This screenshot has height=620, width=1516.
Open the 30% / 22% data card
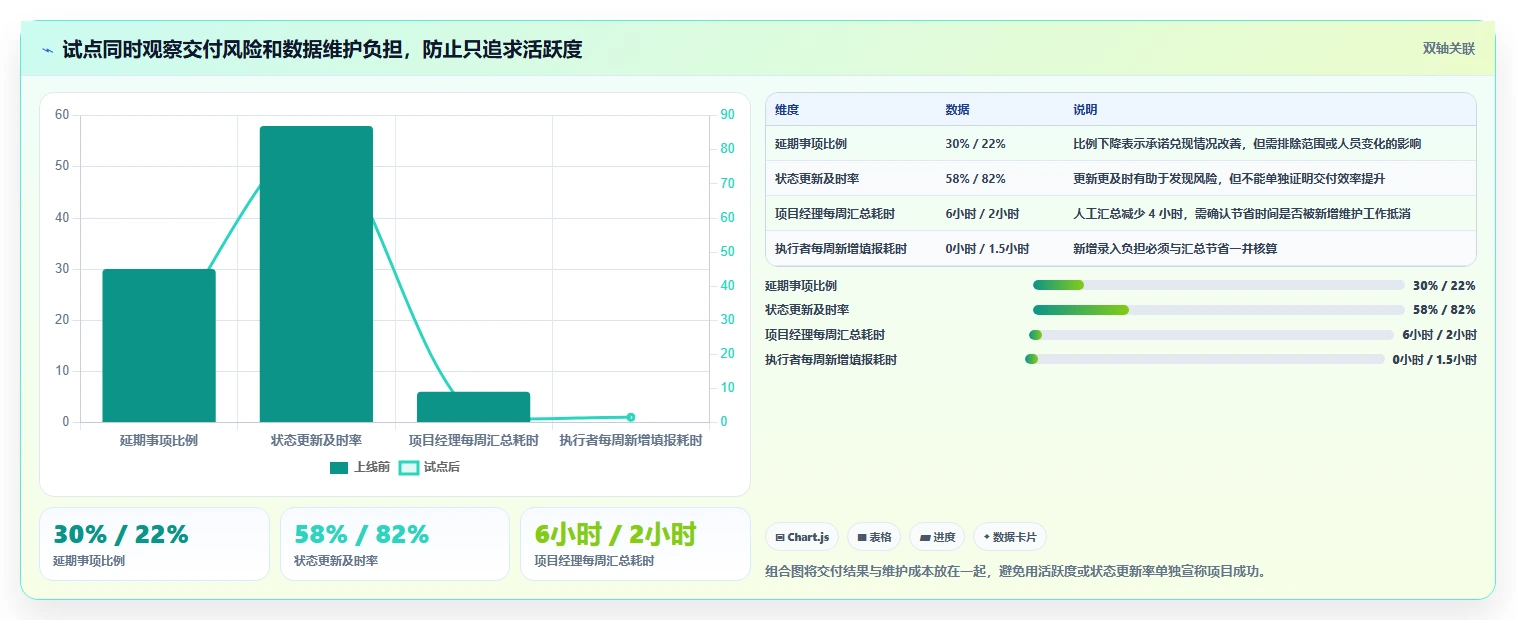154,544
